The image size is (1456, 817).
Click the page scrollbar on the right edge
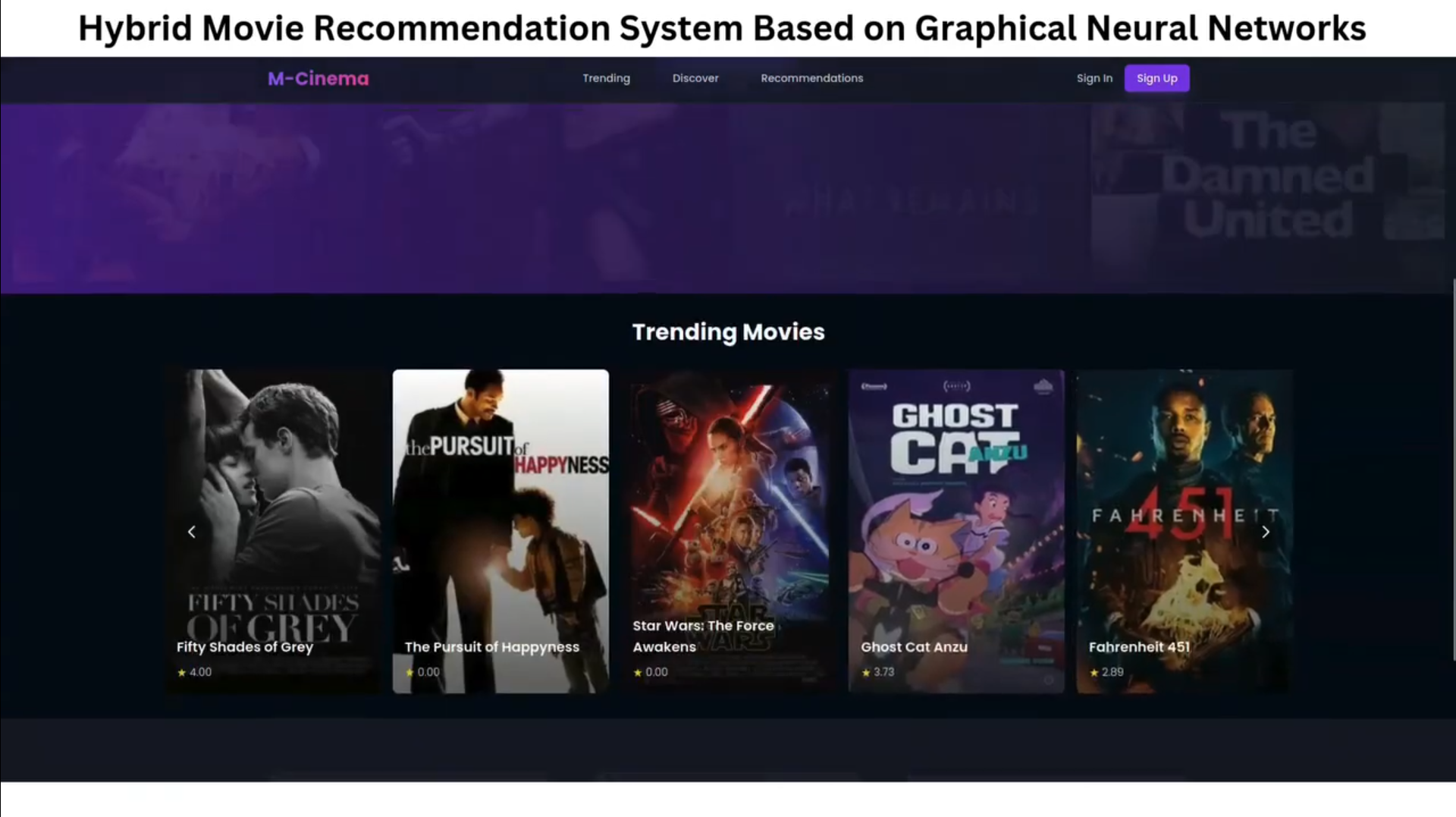(x=1453, y=470)
